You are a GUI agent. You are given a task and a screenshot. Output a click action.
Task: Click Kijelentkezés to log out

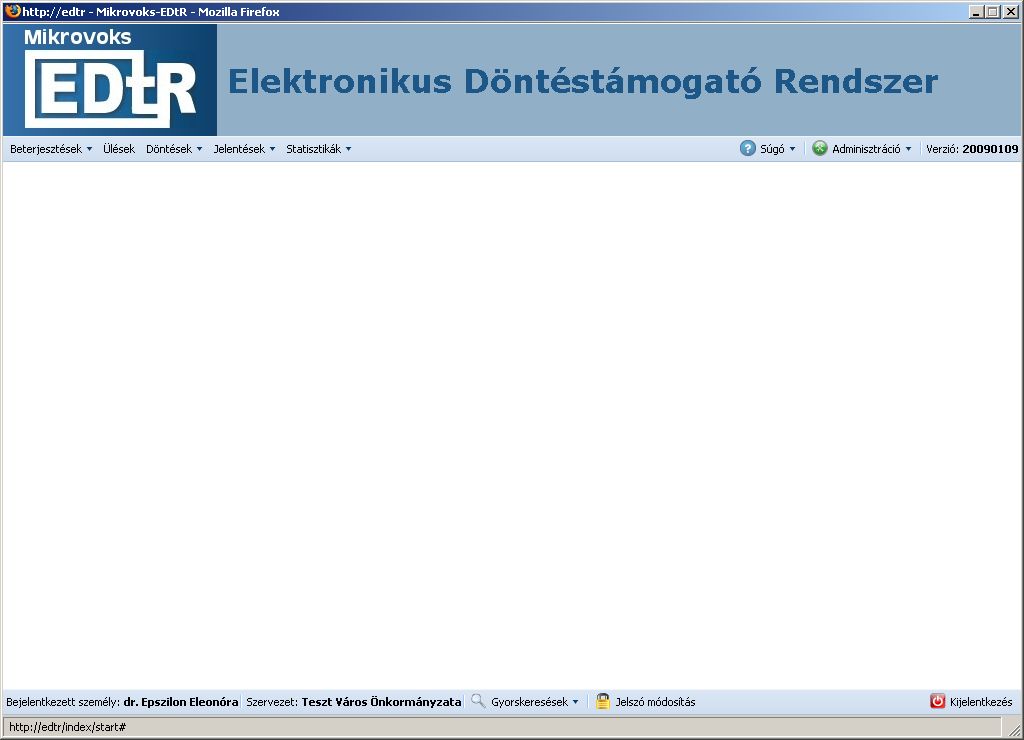(981, 702)
